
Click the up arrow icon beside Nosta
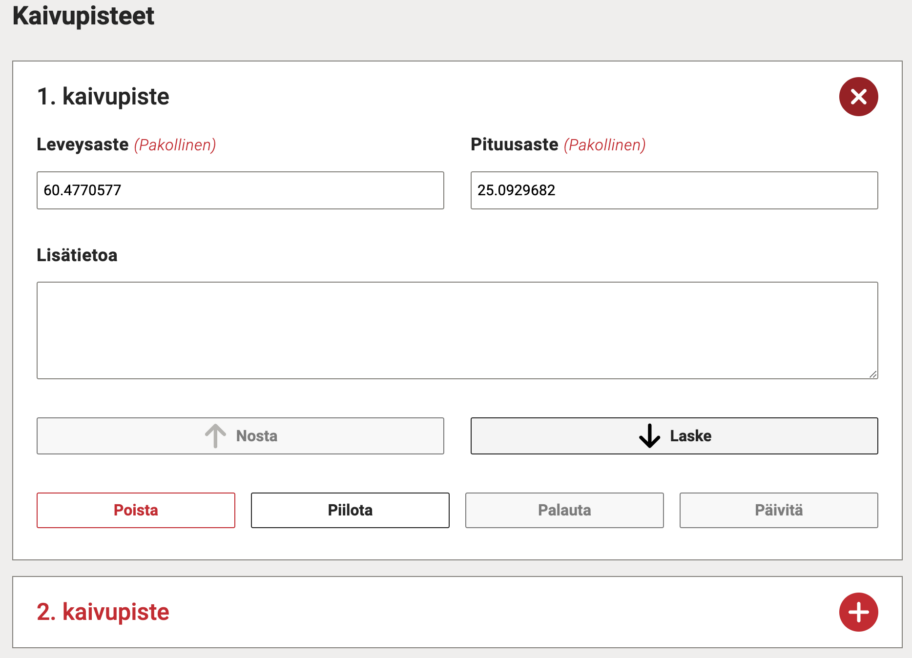(x=215, y=436)
